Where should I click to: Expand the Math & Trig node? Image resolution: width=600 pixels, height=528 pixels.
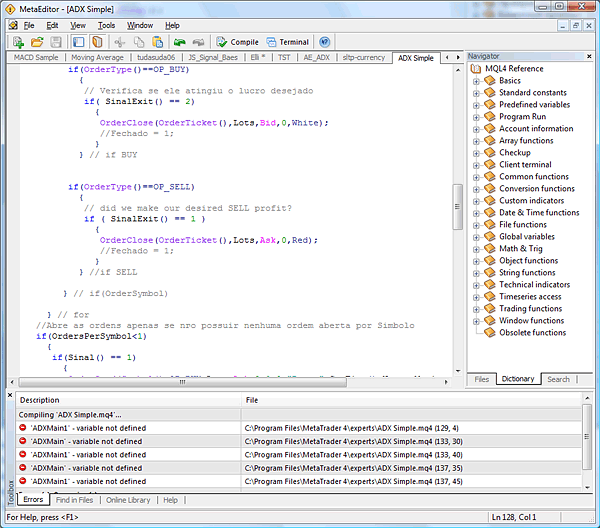pyautogui.click(x=476, y=249)
